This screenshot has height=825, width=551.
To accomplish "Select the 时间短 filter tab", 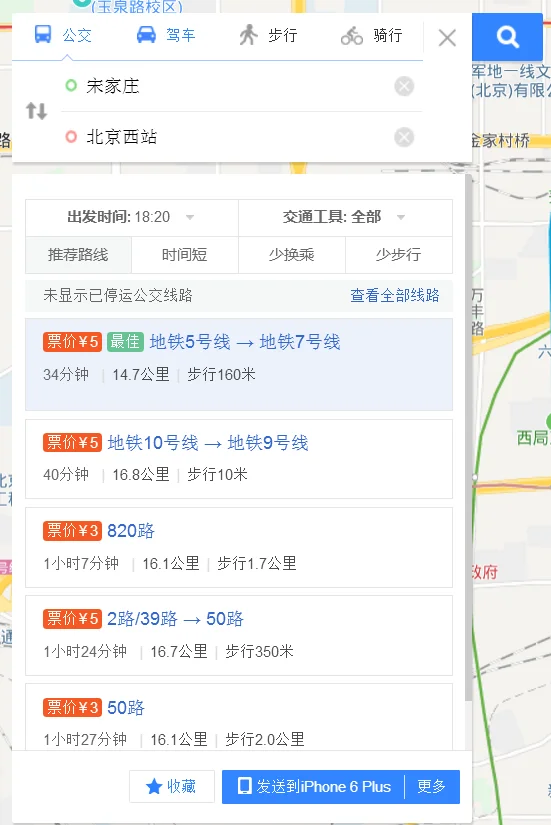I will (185, 255).
